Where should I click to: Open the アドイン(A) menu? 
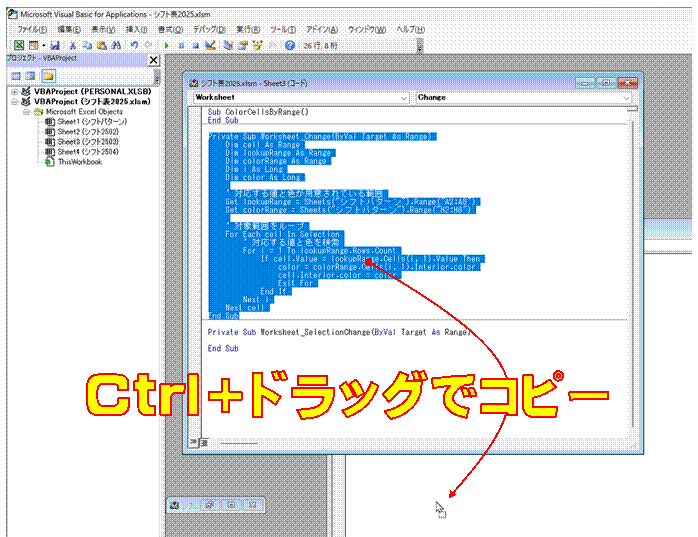click(x=321, y=29)
